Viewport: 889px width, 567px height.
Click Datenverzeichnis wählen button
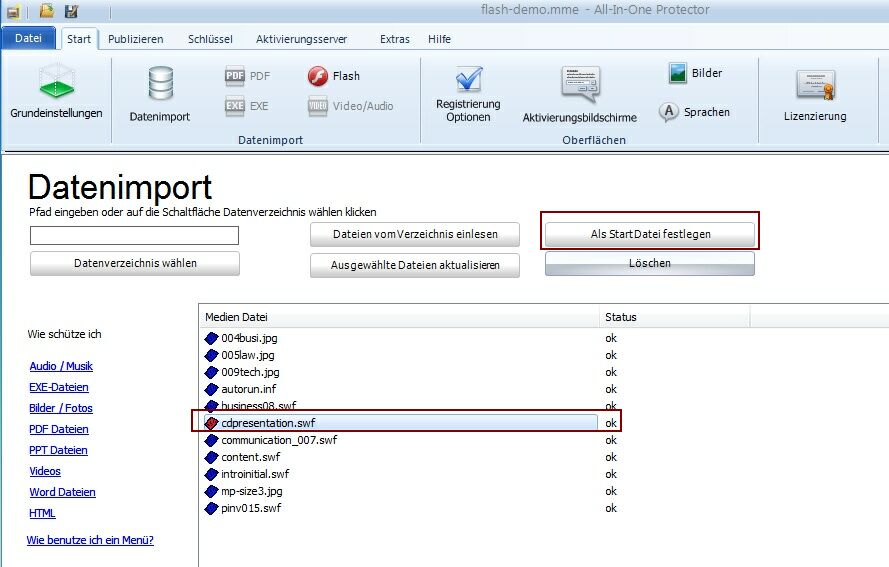135,263
